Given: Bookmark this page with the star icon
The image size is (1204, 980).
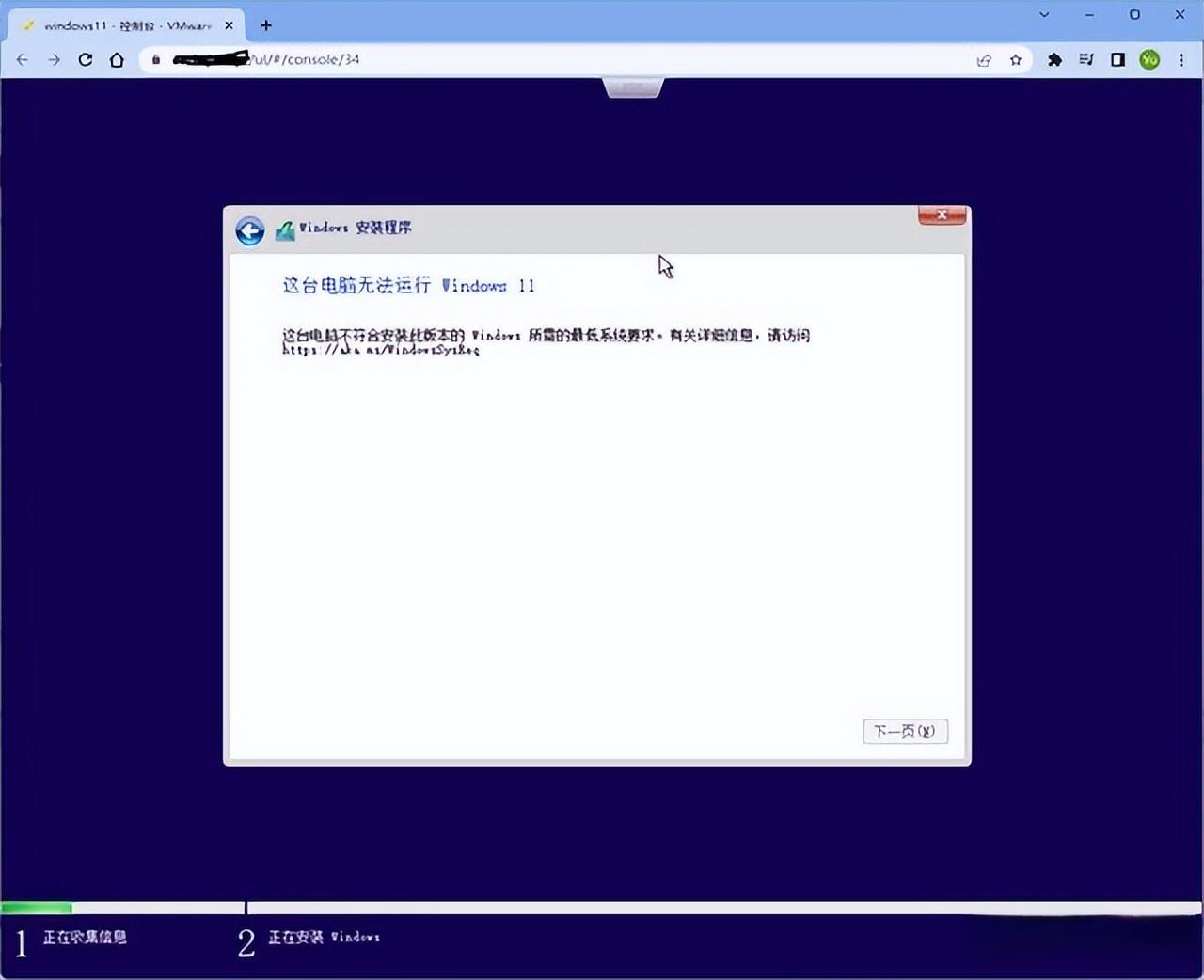Looking at the screenshot, I should pyautogui.click(x=1015, y=59).
